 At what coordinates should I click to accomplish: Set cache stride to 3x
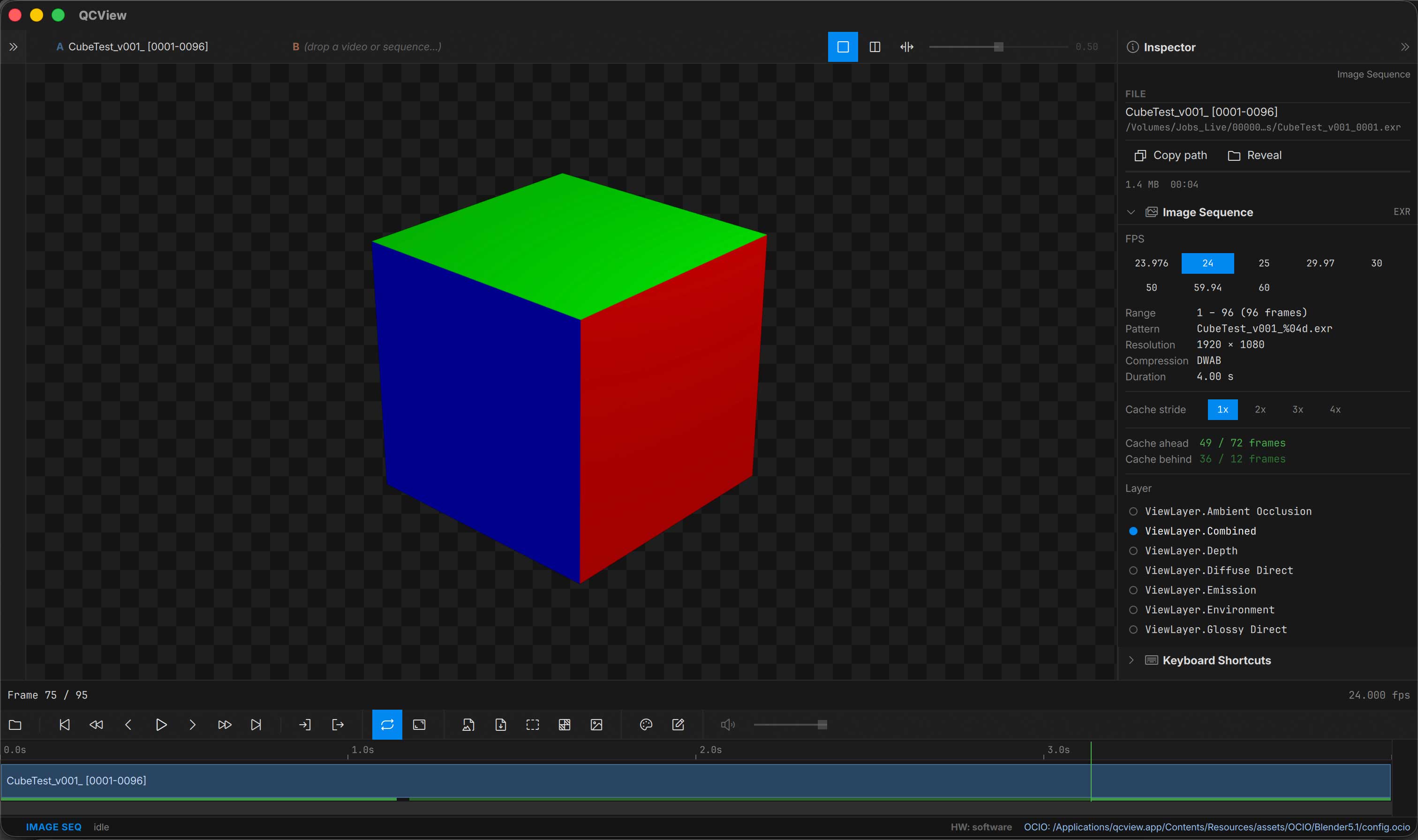(x=1297, y=409)
